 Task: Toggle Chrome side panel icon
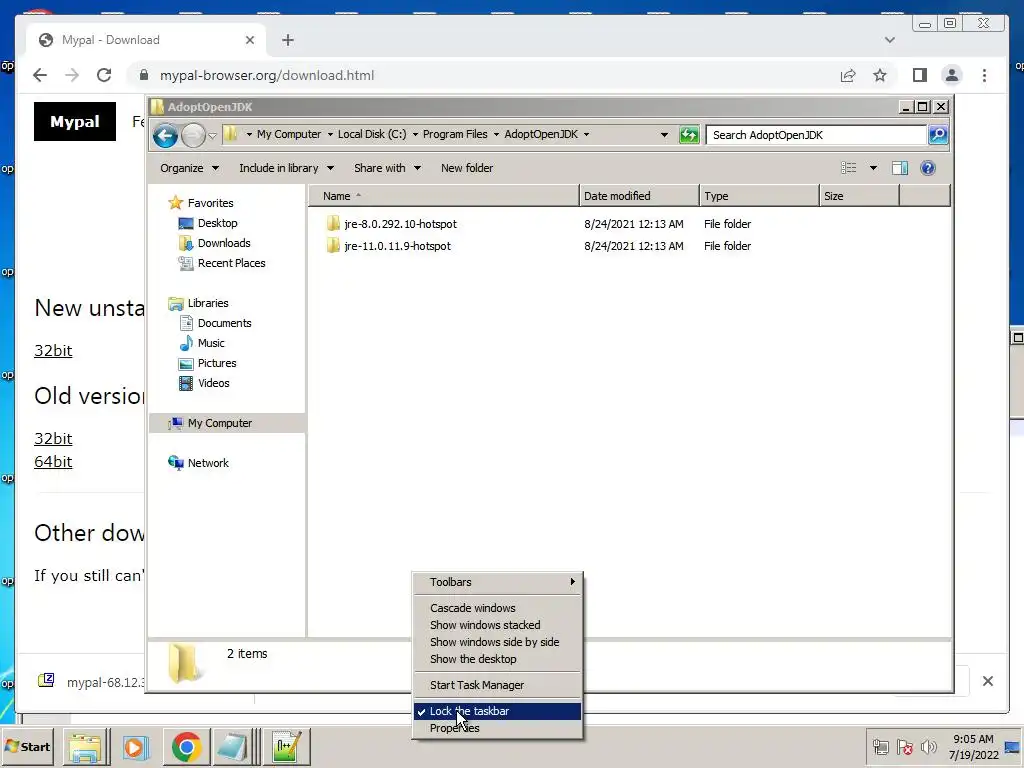point(920,75)
